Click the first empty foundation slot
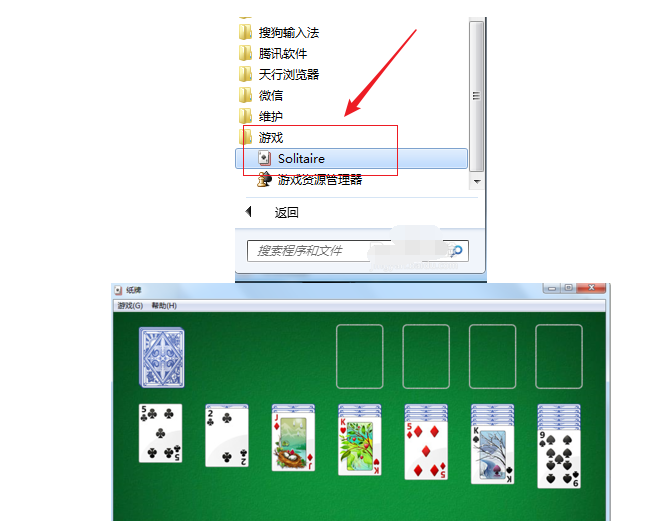The image size is (646, 521). tap(360, 357)
